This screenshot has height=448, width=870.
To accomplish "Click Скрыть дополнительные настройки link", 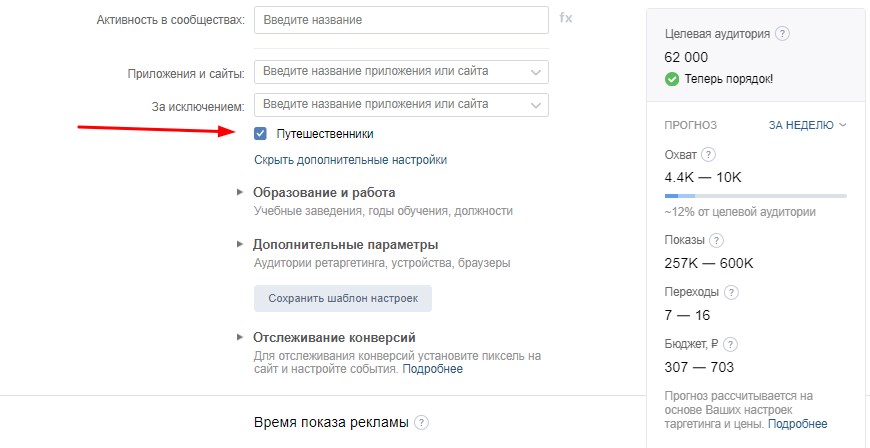I will pyautogui.click(x=350, y=160).
